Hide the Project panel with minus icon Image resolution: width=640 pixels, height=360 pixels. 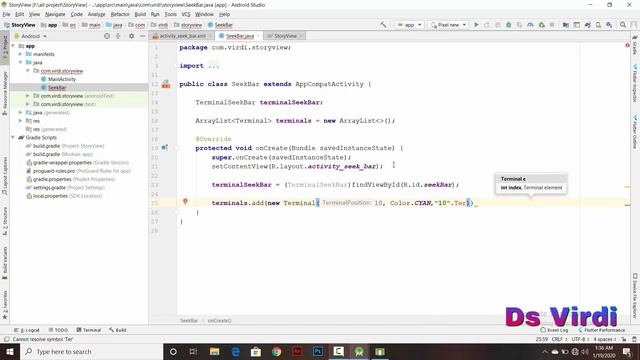(142, 36)
